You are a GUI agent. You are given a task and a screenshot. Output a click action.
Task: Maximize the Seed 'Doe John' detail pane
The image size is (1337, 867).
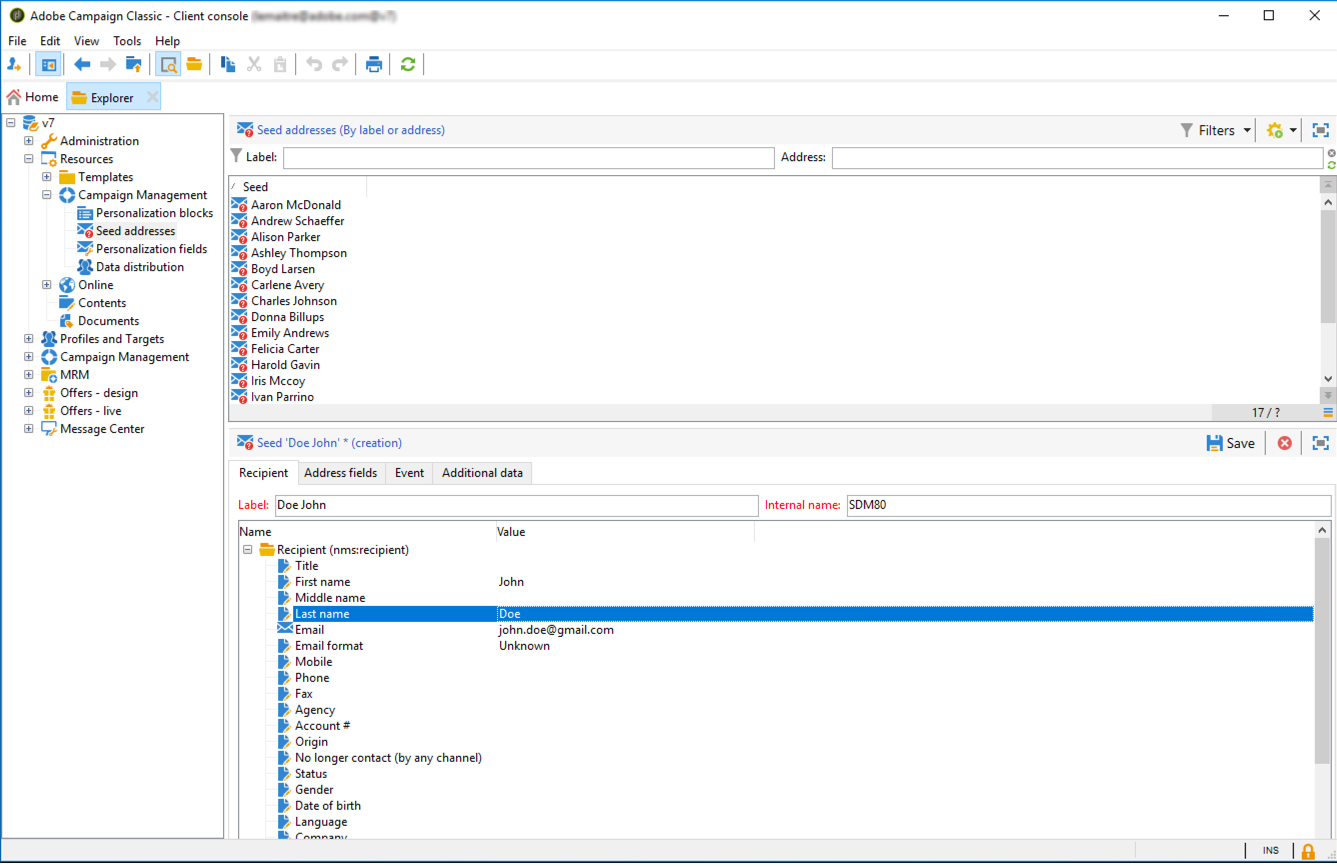point(1320,443)
